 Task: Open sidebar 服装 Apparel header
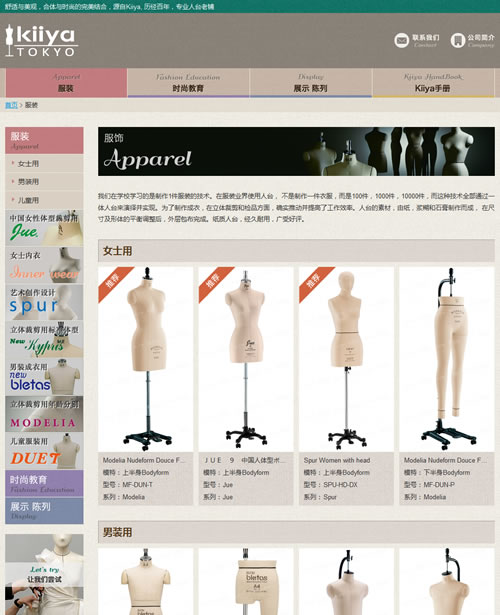44,140
